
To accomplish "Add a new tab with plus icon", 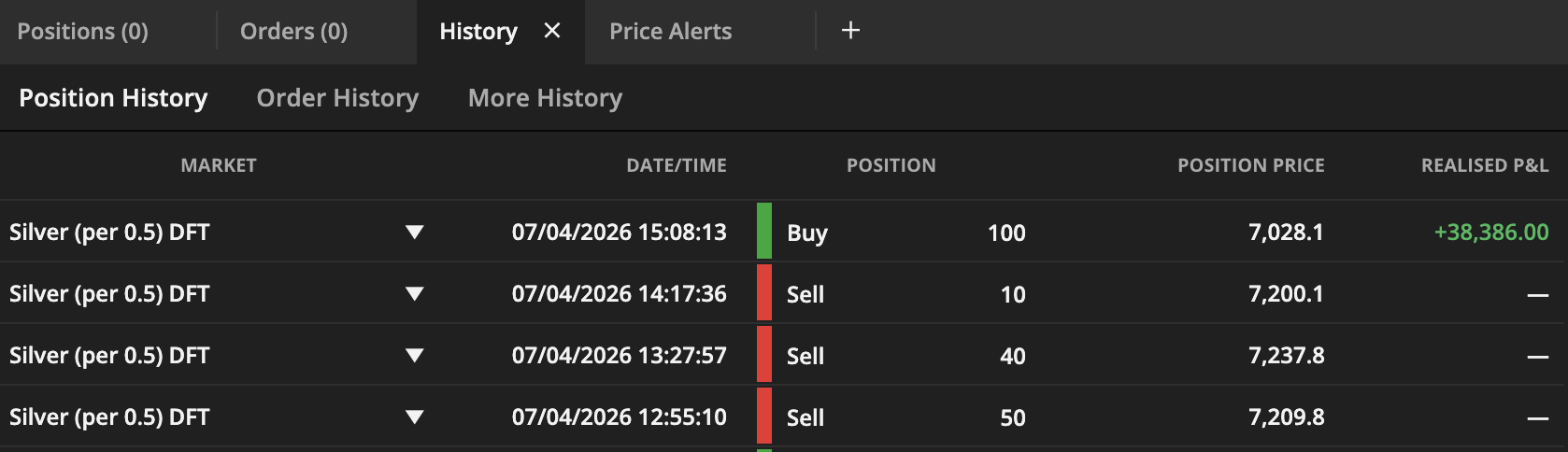I will [x=850, y=31].
